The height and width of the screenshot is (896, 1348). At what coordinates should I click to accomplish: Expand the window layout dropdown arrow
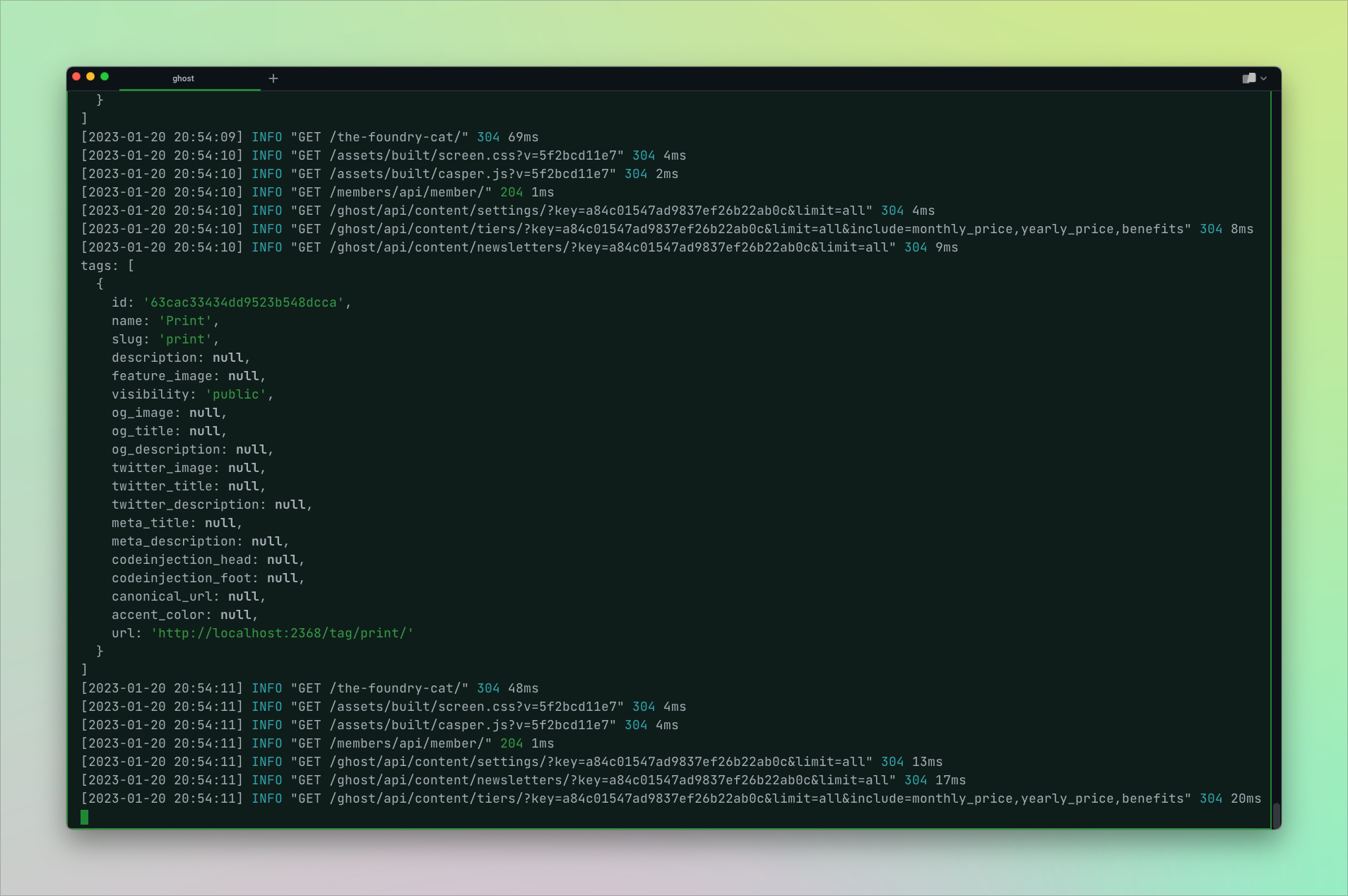click(1263, 79)
